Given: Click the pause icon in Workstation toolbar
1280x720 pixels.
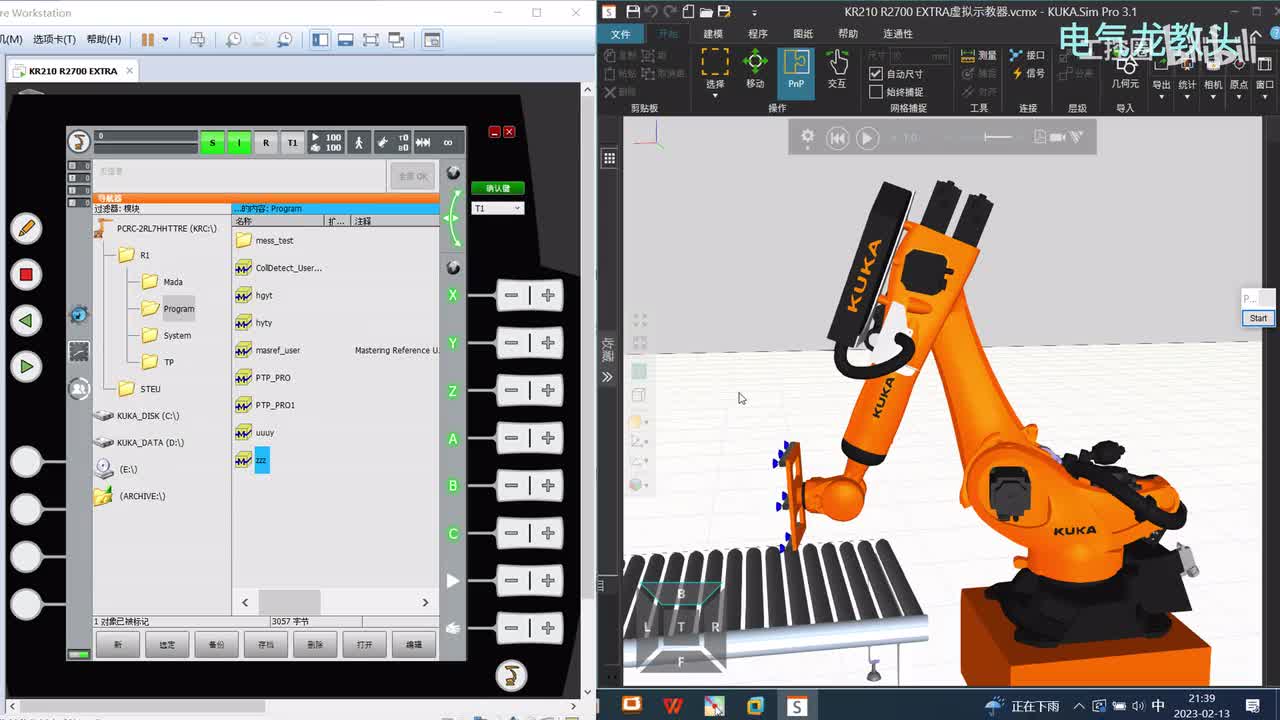Looking at the screenshot, I should 148,40.
